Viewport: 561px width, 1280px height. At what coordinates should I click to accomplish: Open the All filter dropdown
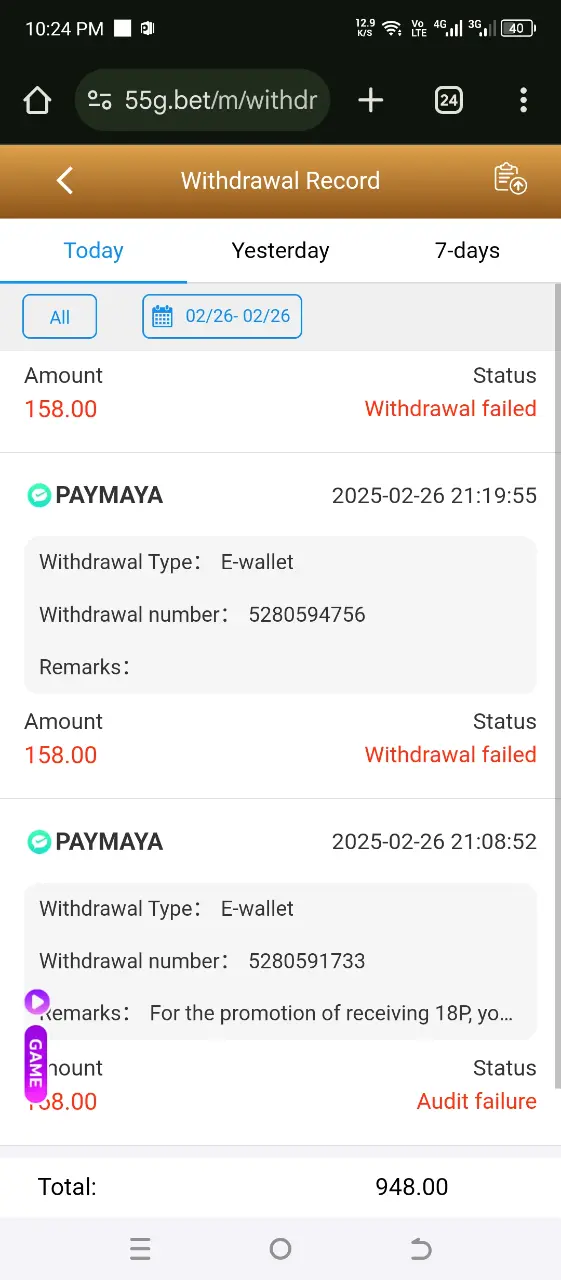pyautogui.click(x=60, y=317)
